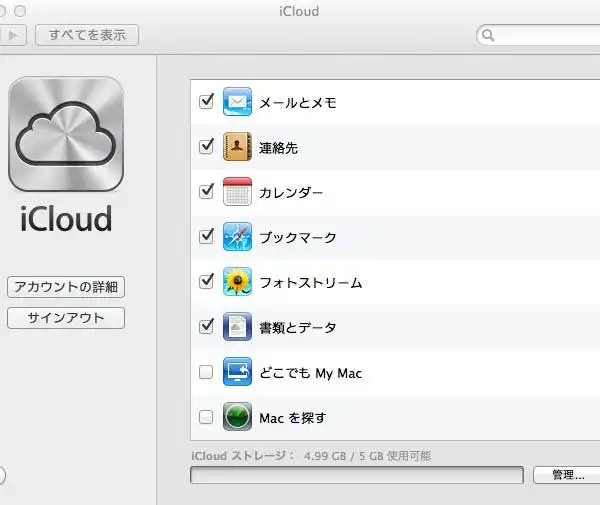
Task: Click the Find My Mac radar icon
Action: point(237,417)
